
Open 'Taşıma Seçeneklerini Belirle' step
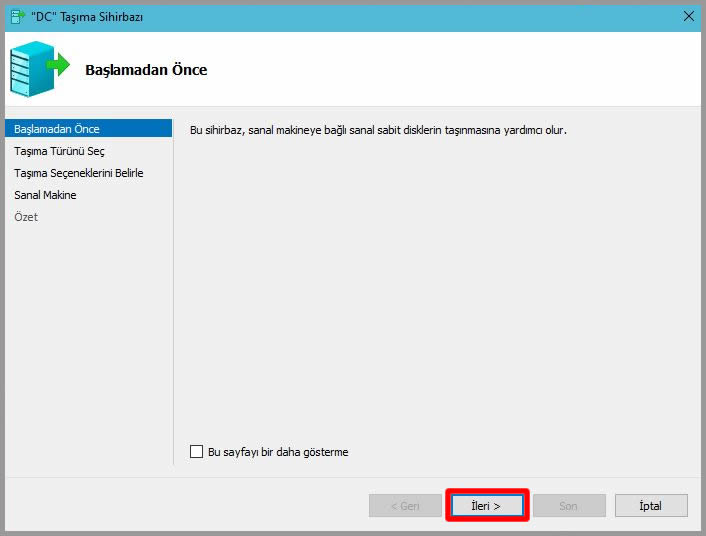pyautogui.click(x=78, y=173)
